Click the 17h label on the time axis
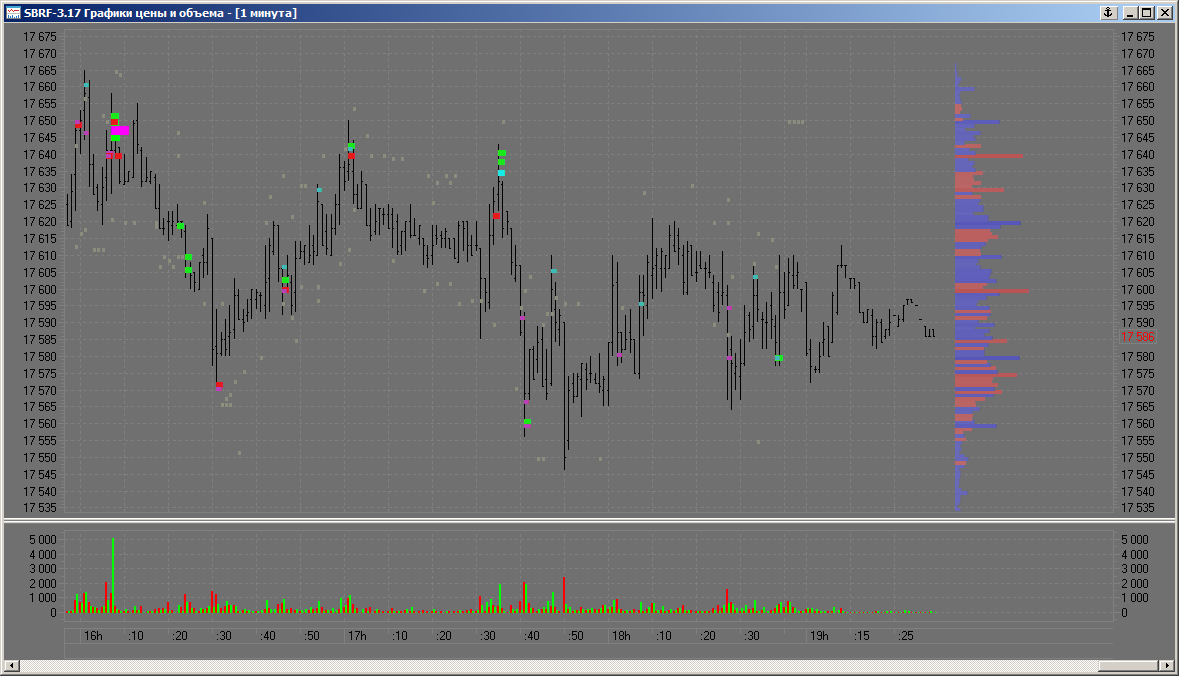This screenshot has width=1179, height=676. 356,636
